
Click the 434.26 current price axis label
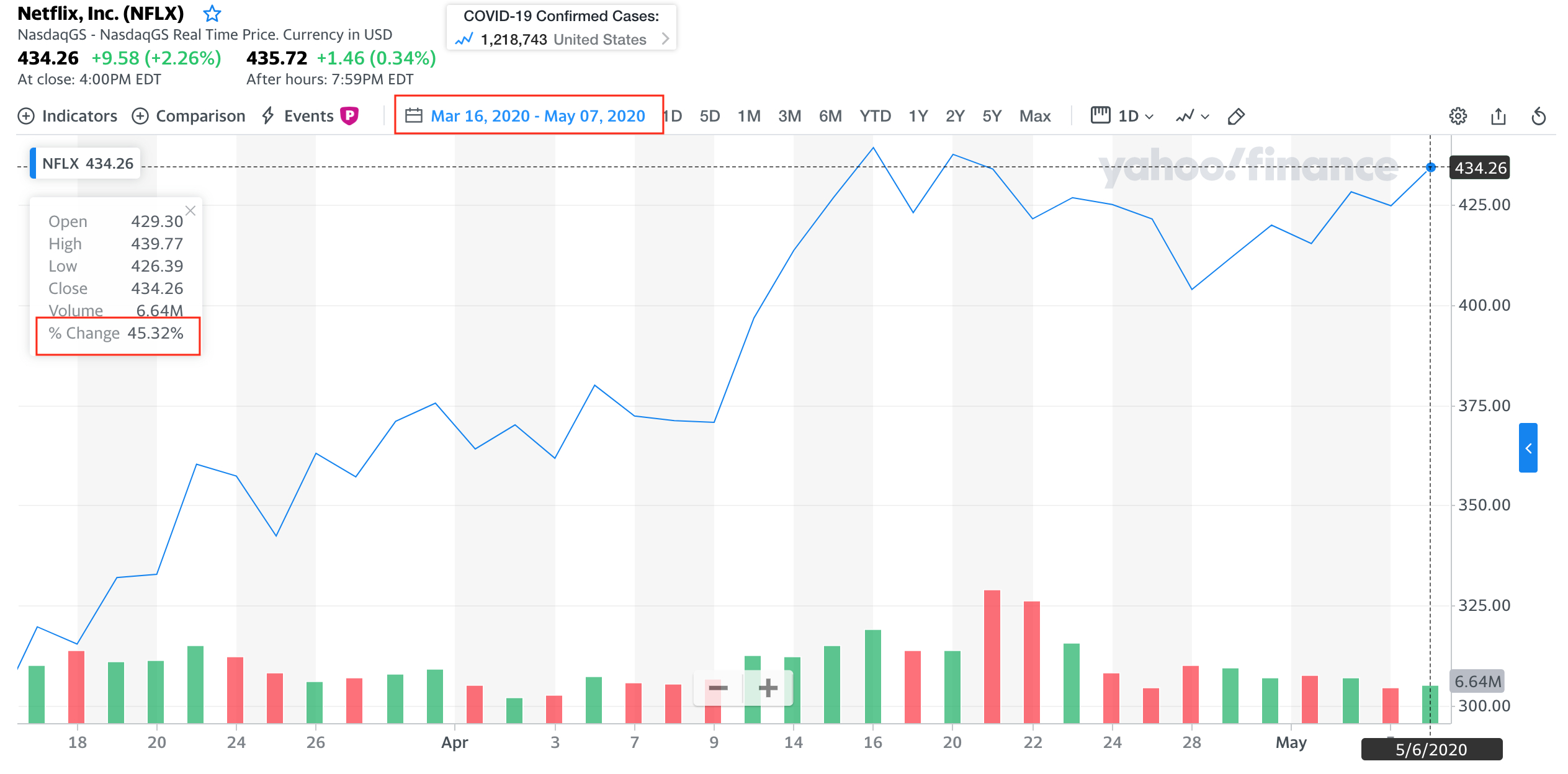click(x=1480, y=167)
